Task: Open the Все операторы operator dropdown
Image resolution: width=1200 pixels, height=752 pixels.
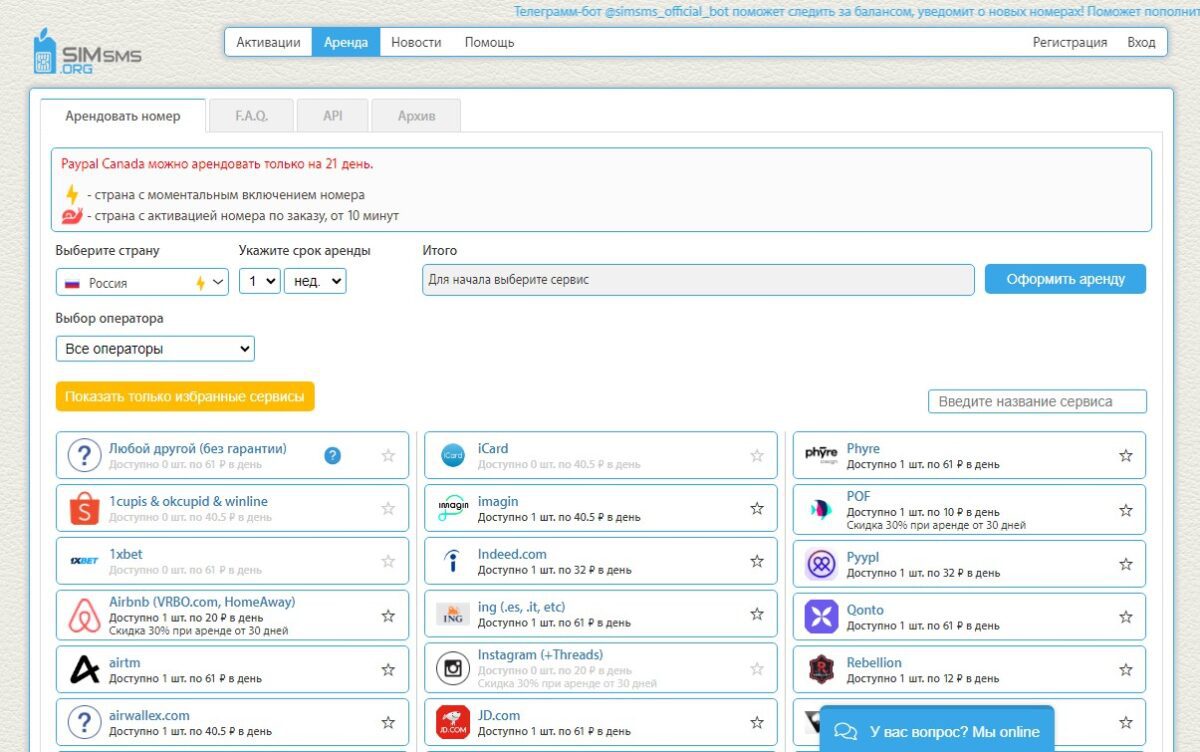Action: 155,349
